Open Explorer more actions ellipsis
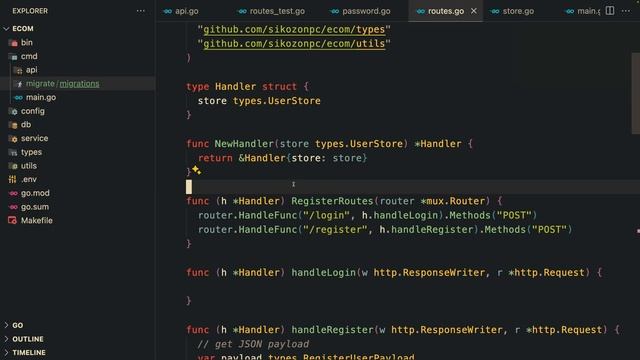The height and width of the screenshot is (360, 640). click(140, 11)
